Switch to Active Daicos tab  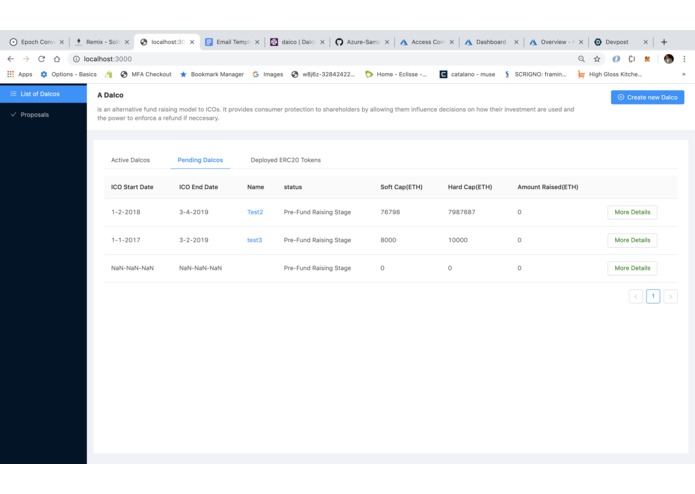[130, 160]
